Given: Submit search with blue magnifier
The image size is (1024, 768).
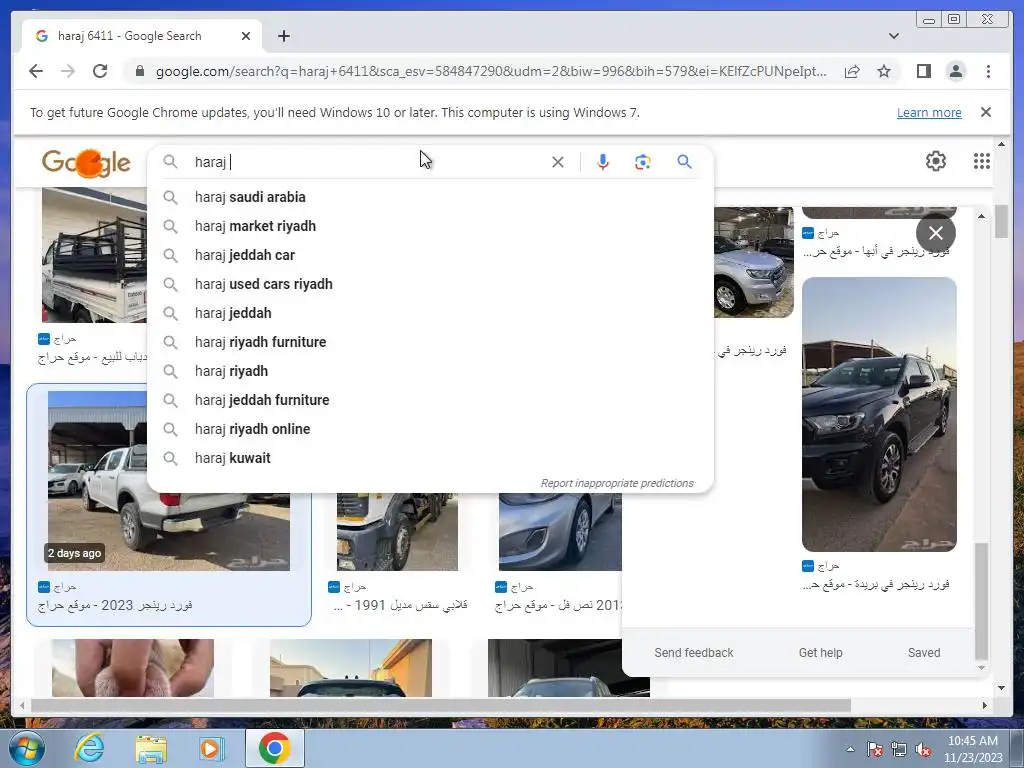Looking at the screenshot, I should [x=684, y=161].
